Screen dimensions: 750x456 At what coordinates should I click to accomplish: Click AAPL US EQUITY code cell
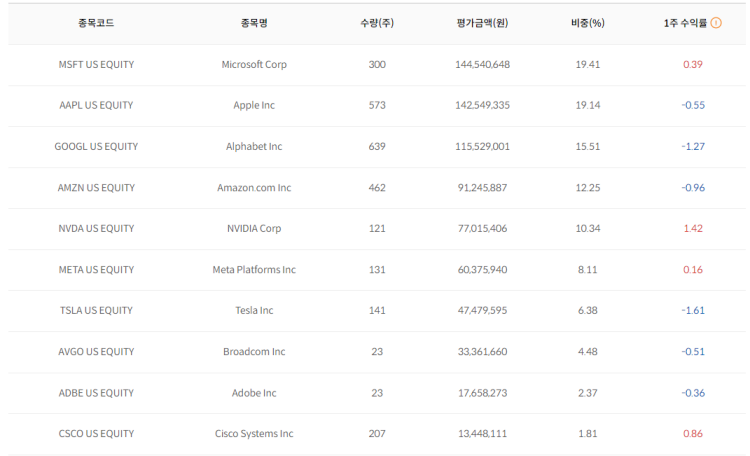(x=96, y=105)
